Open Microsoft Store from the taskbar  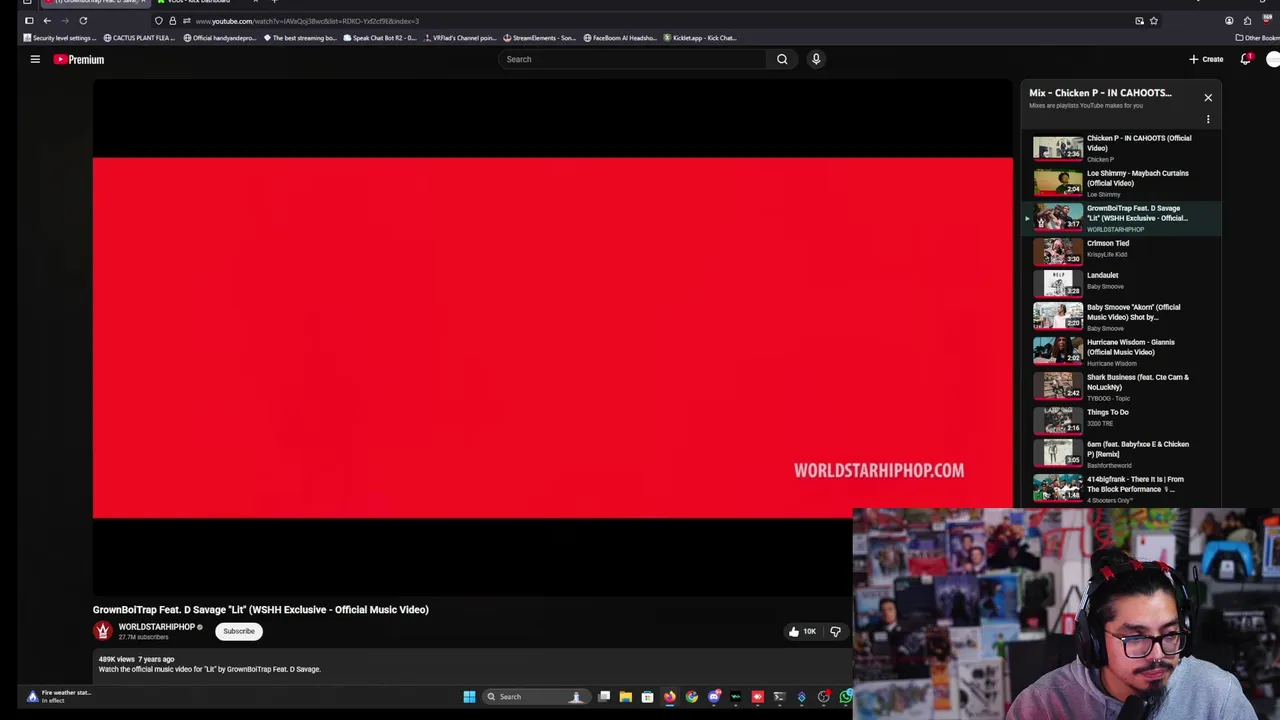pos(647,697)
